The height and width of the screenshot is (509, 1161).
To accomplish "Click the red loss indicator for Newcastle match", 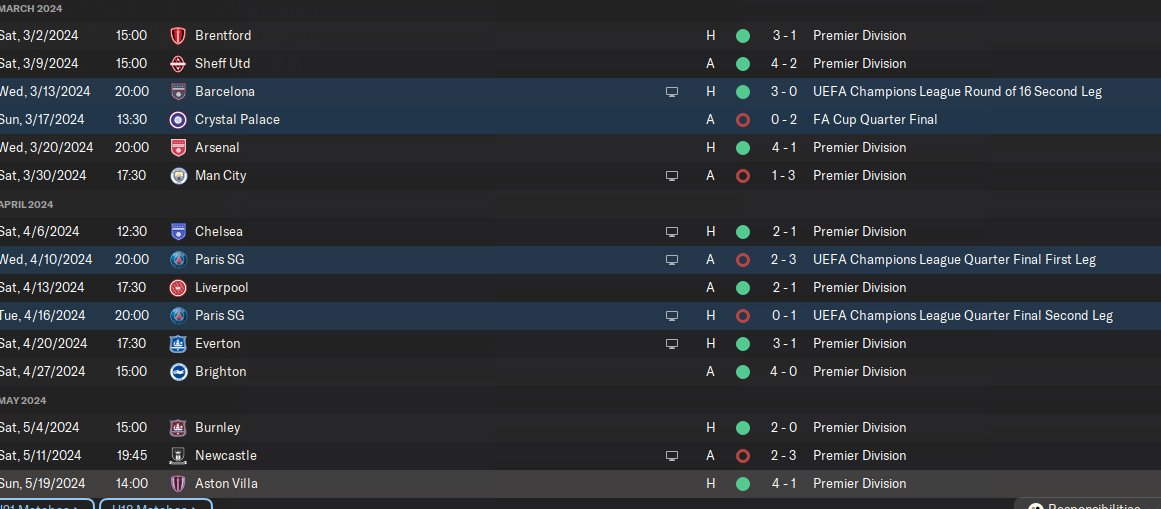I will [x=743, y=456].
